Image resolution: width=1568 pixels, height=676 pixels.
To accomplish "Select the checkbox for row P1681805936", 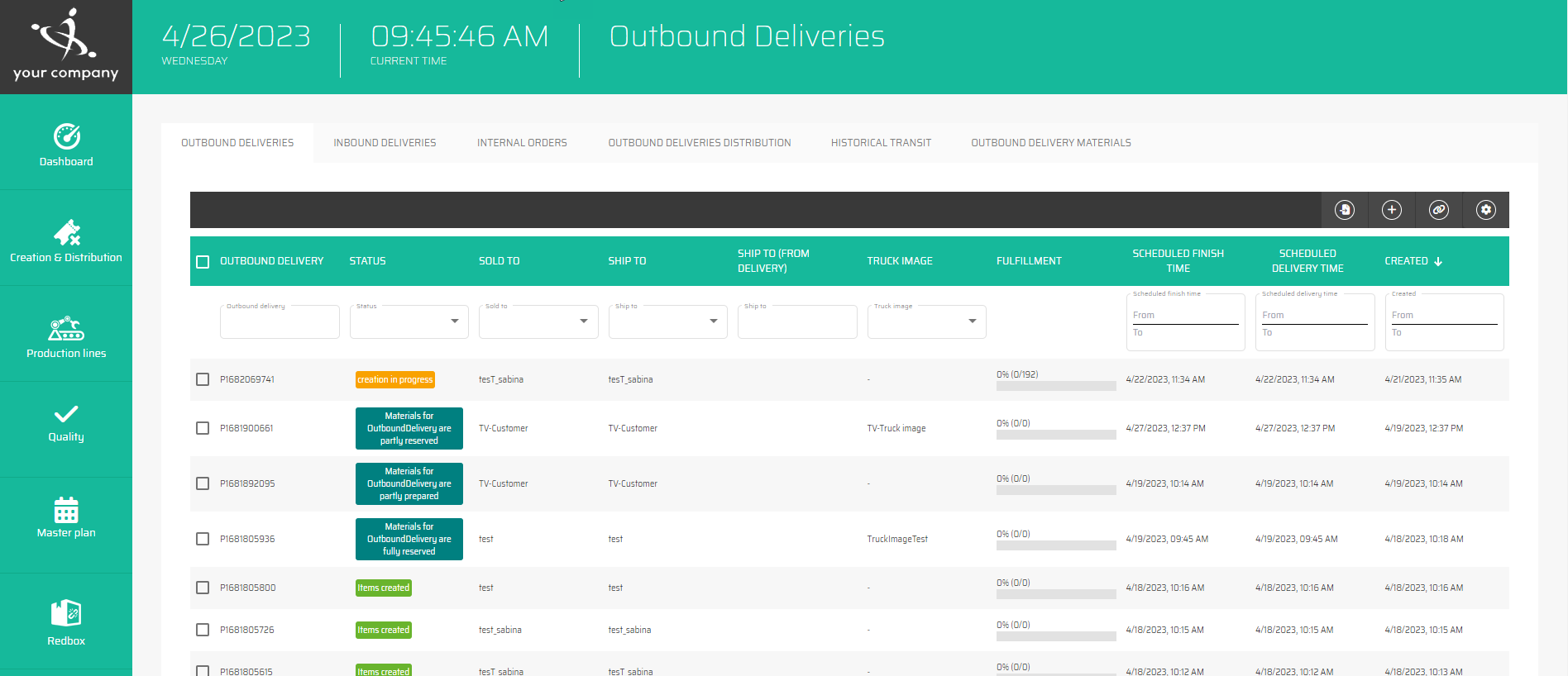I will [x=203, y=539].
